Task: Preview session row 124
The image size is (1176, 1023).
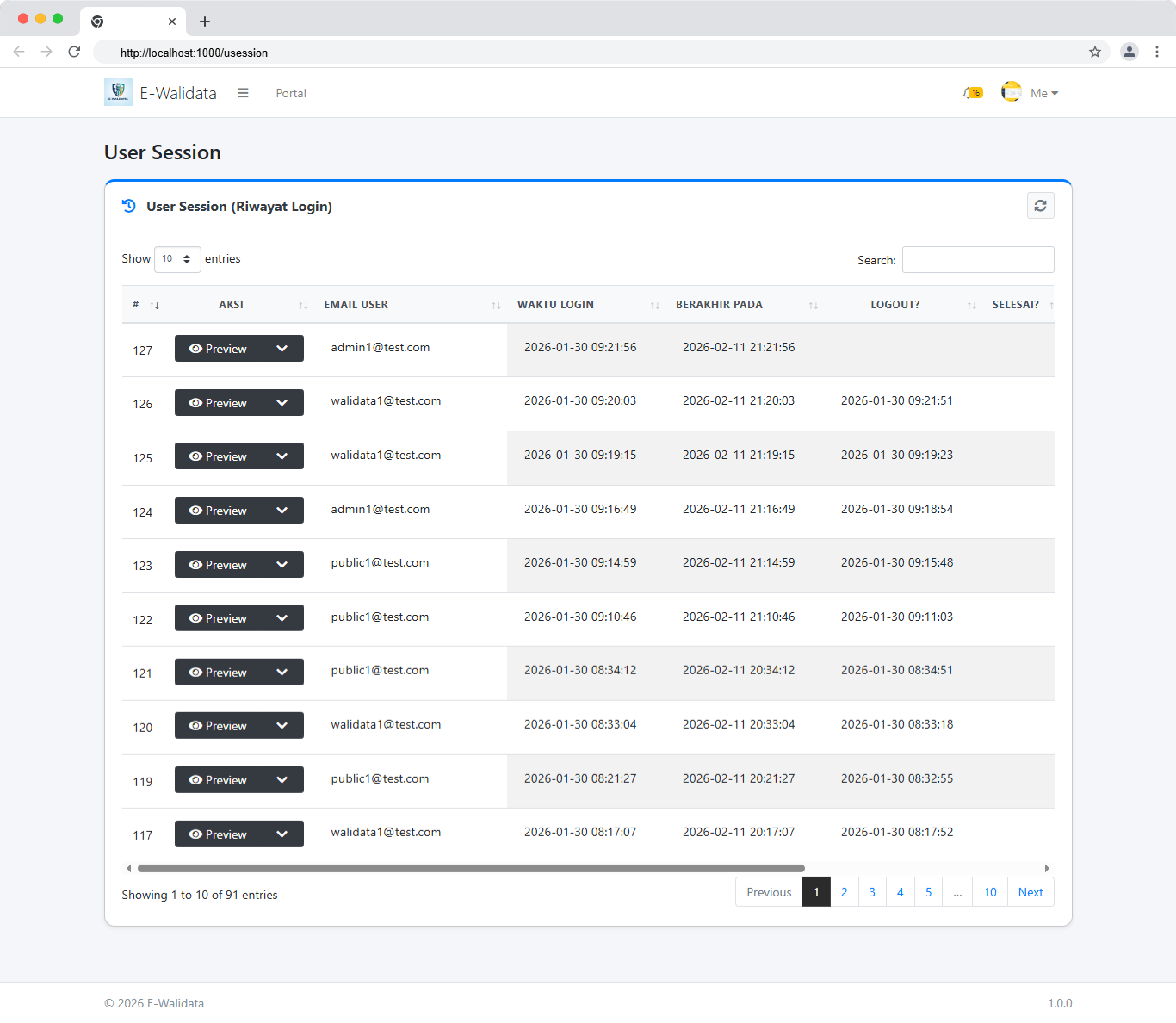Action: [x=219, y=511]
